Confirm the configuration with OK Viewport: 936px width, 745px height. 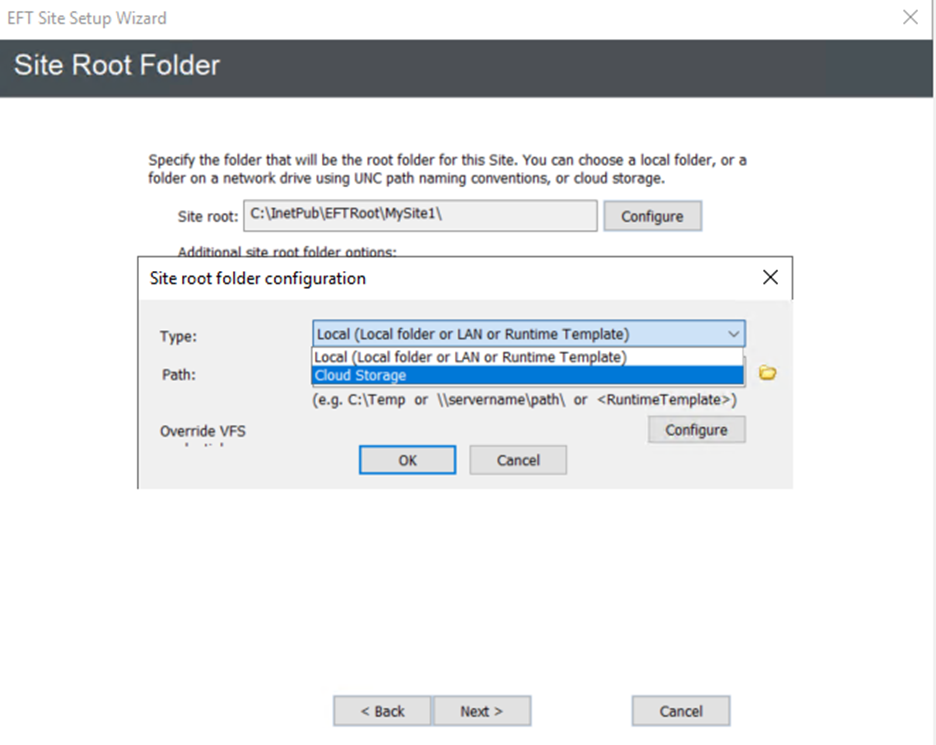pos(407,459)
